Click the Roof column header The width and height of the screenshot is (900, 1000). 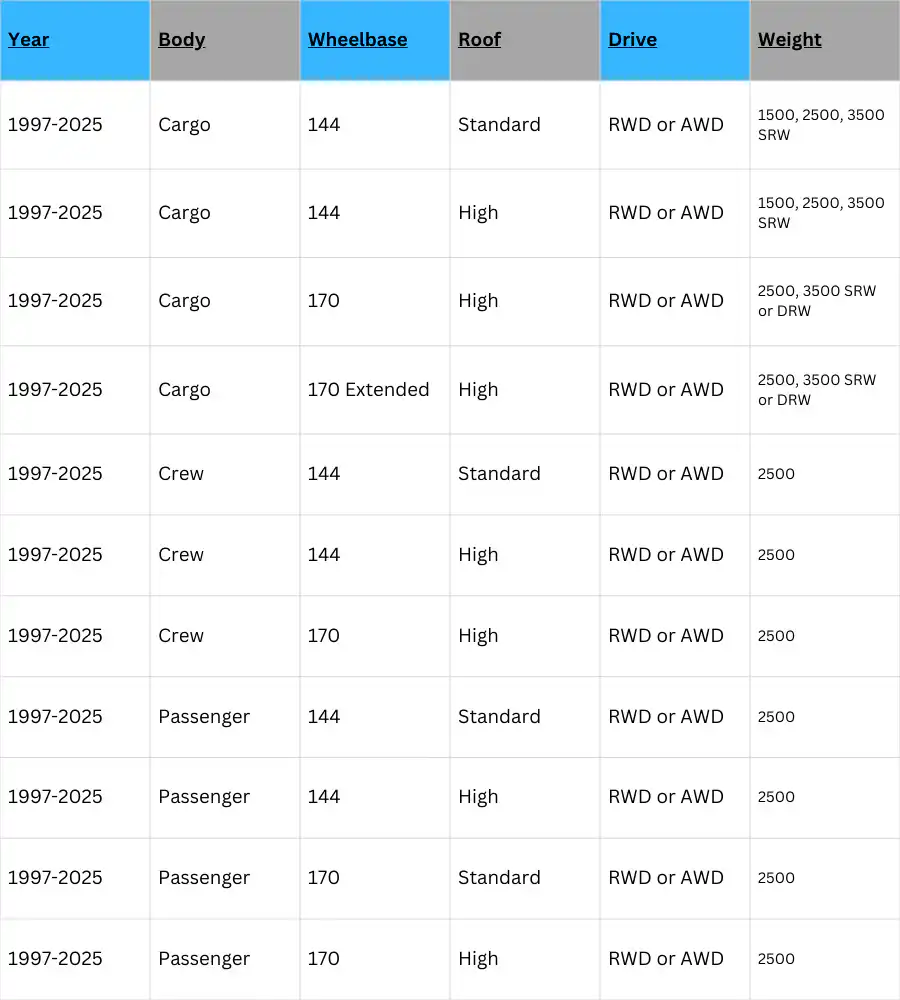coord(480,40)
